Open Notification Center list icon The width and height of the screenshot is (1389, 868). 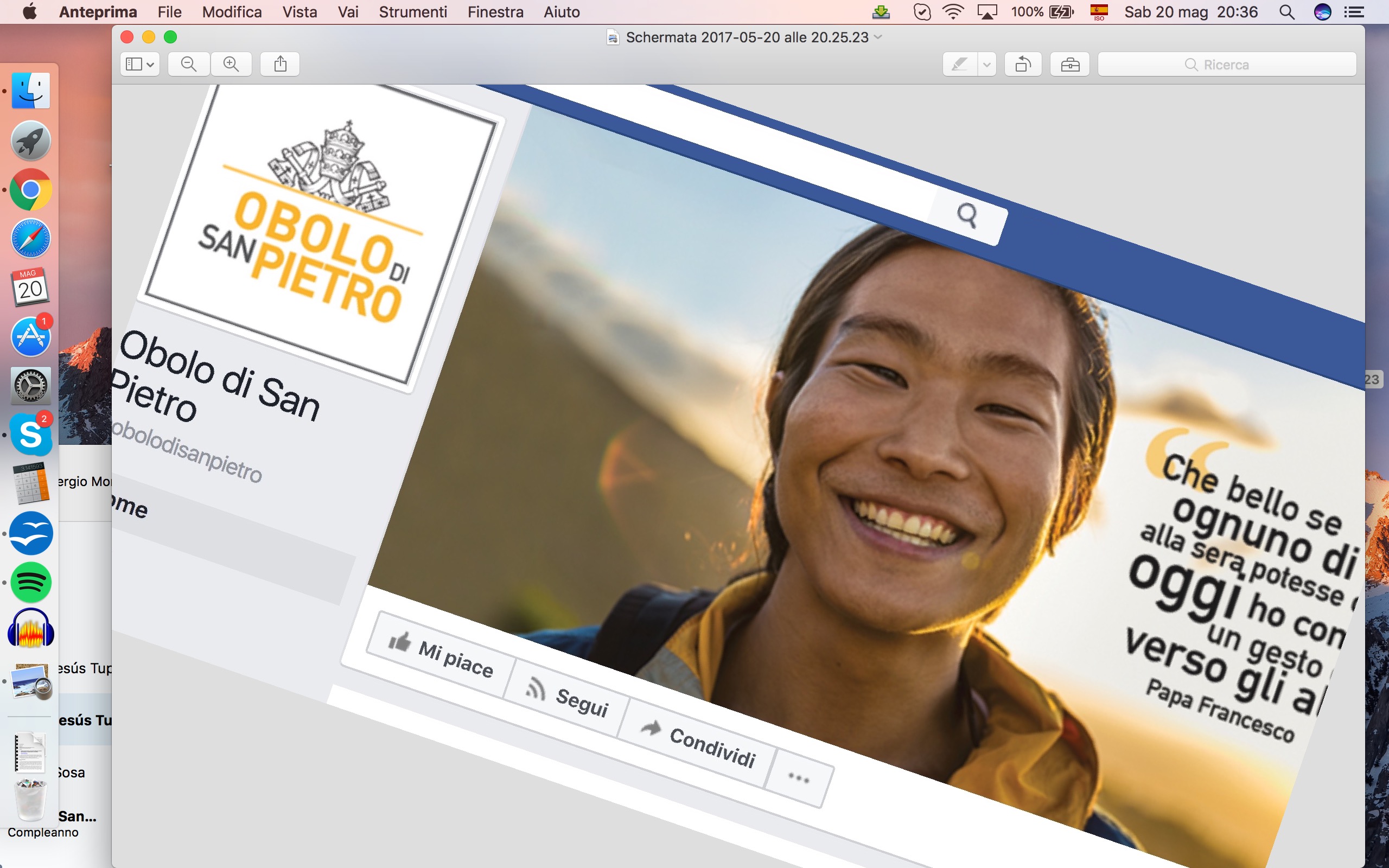[x=1355, y=11]
